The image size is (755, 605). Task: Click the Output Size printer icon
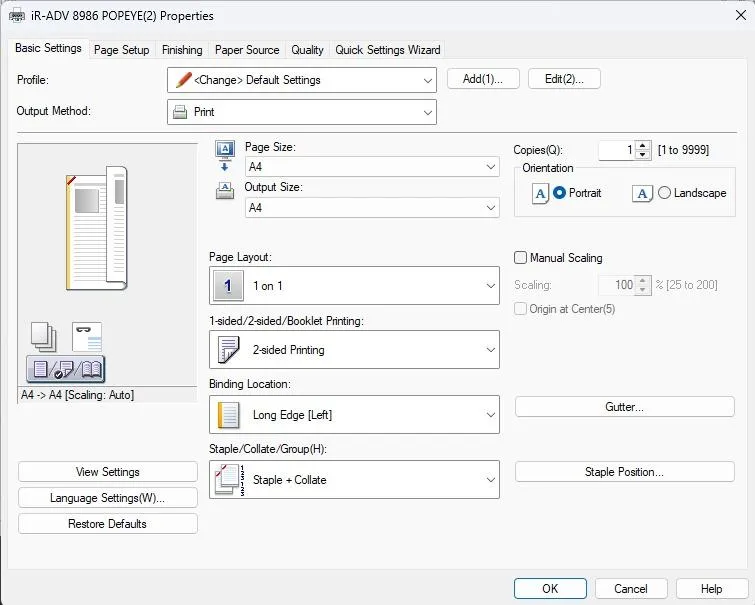coord(225,191)
